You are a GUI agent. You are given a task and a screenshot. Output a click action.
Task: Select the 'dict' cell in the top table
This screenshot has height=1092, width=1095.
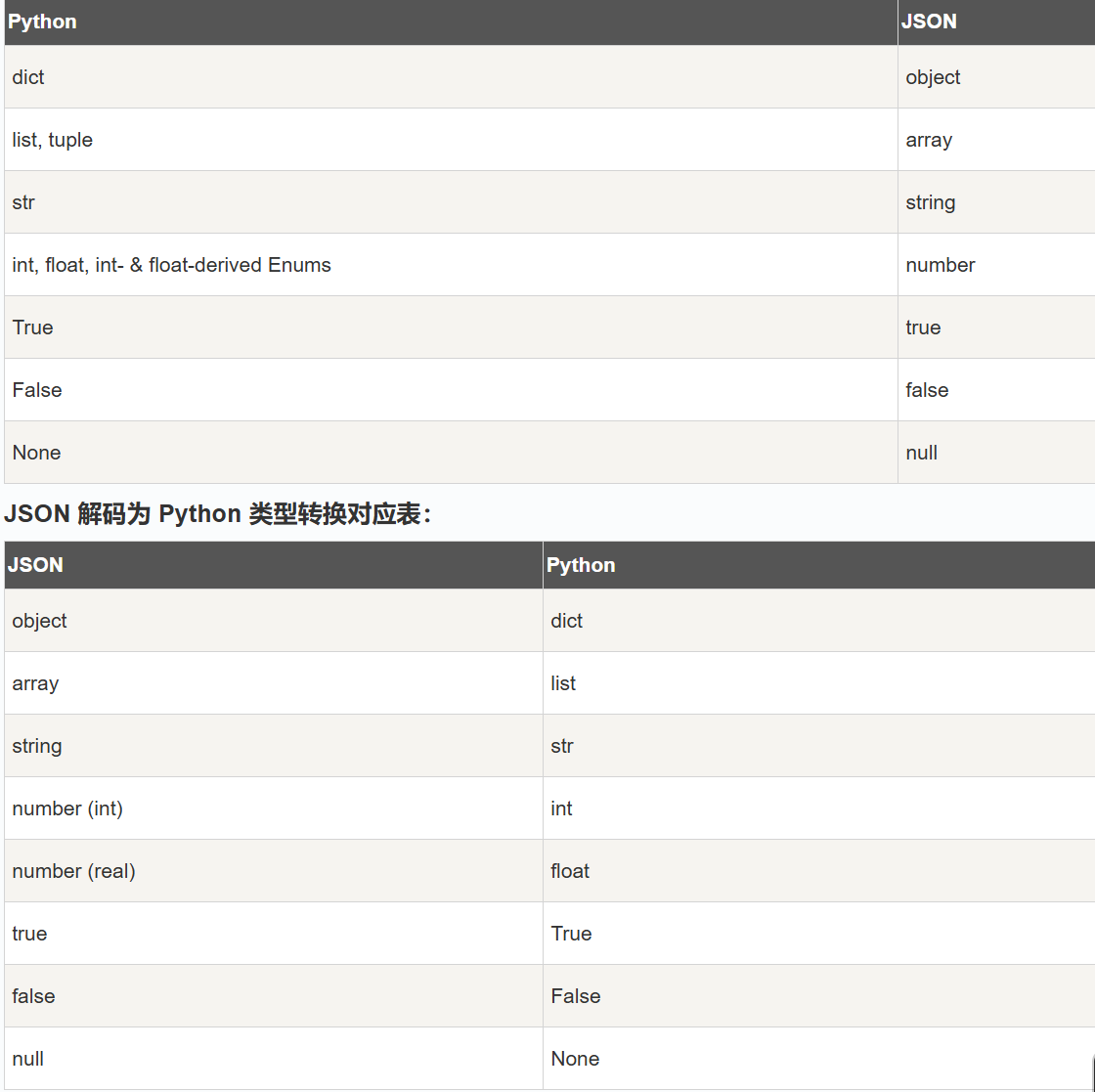point(28,77)
